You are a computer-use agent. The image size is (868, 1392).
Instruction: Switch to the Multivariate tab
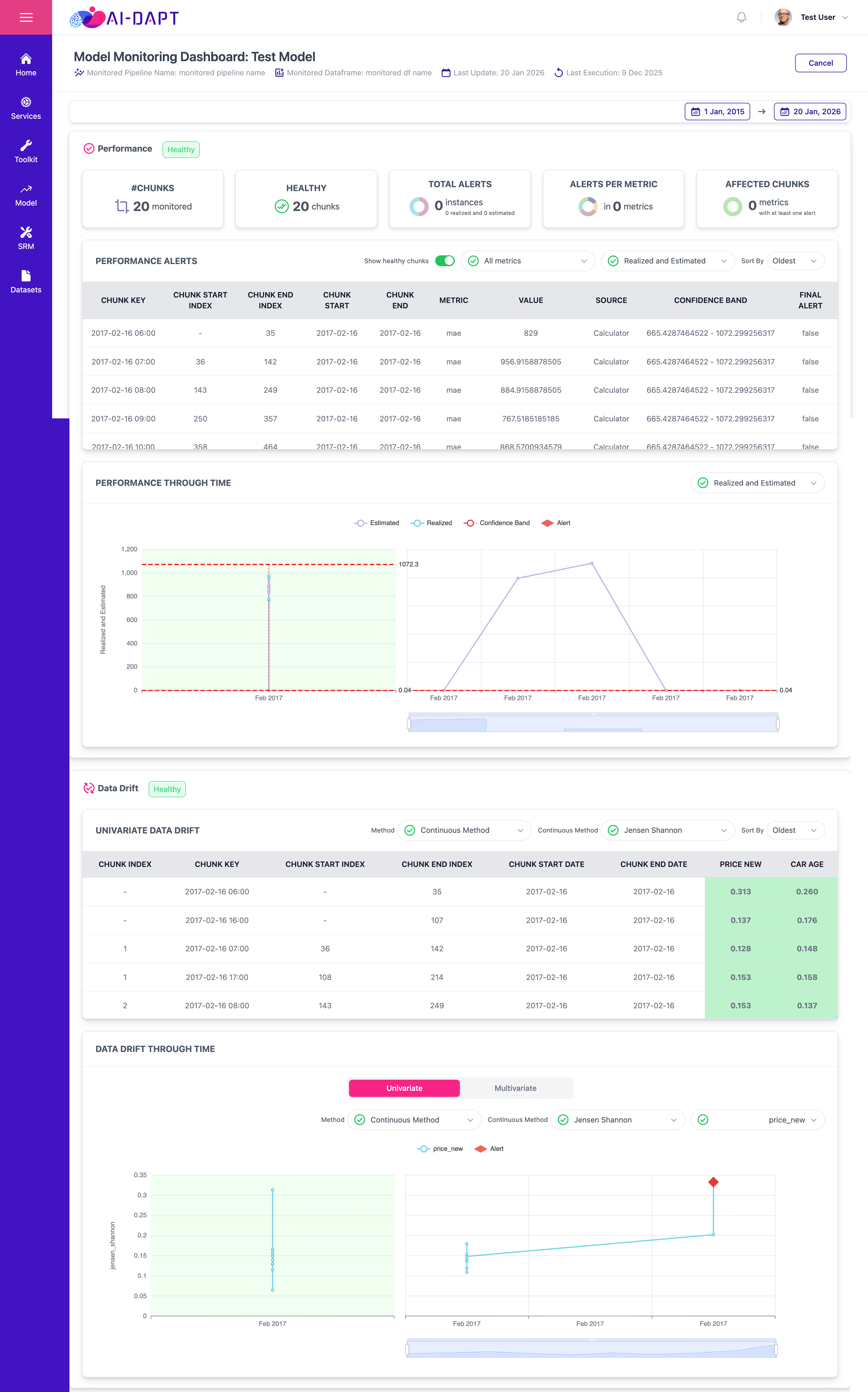(515, 1088)
